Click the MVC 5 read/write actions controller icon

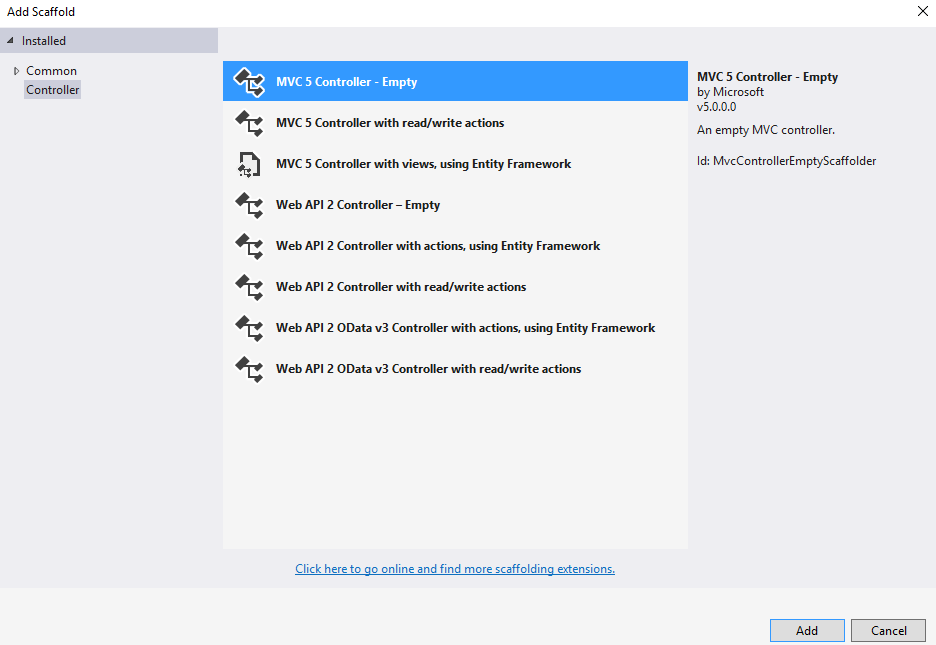pos(248,123)
